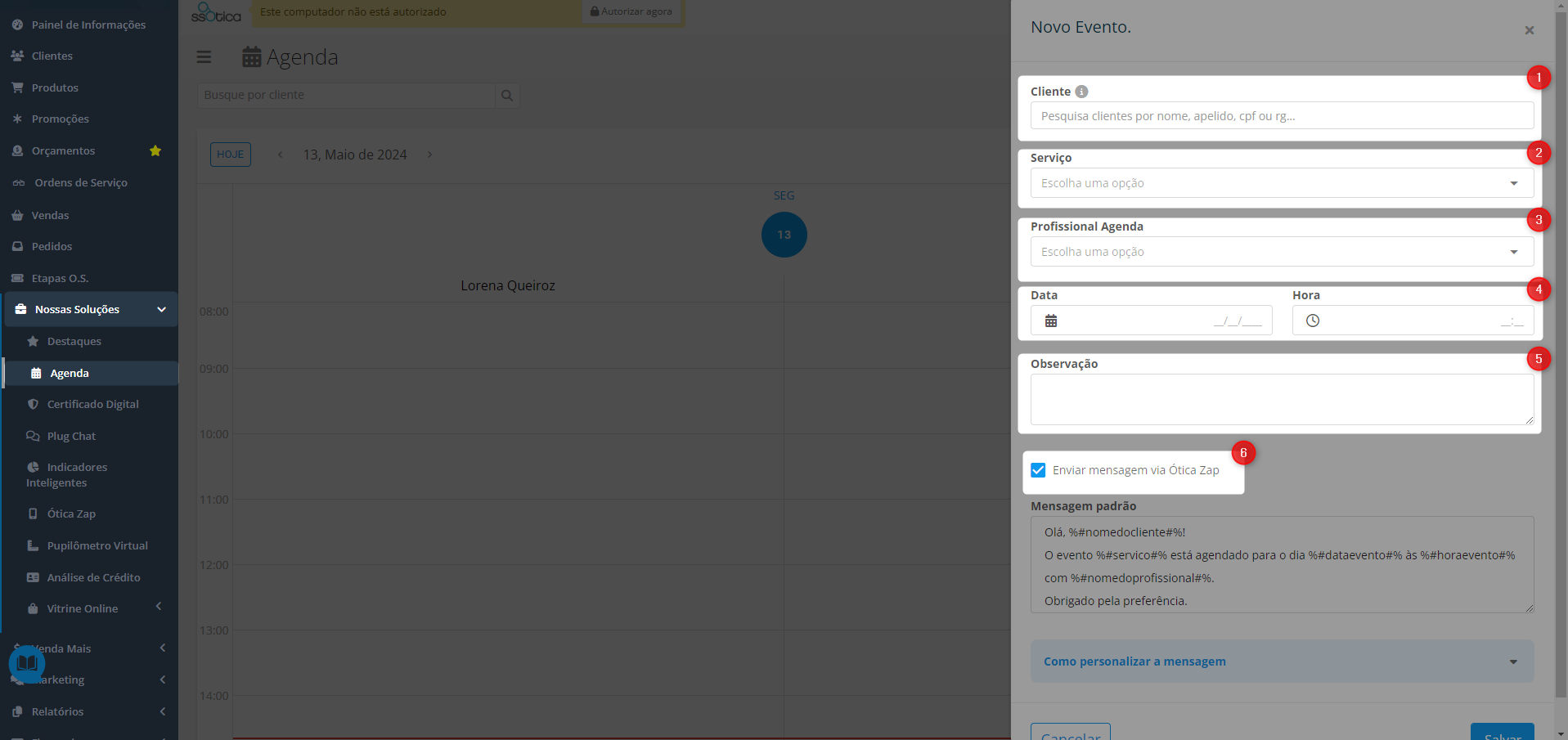Click the Cliente info icon
The width and height of the screenshot is (1568, 740).
(1081, 92)
